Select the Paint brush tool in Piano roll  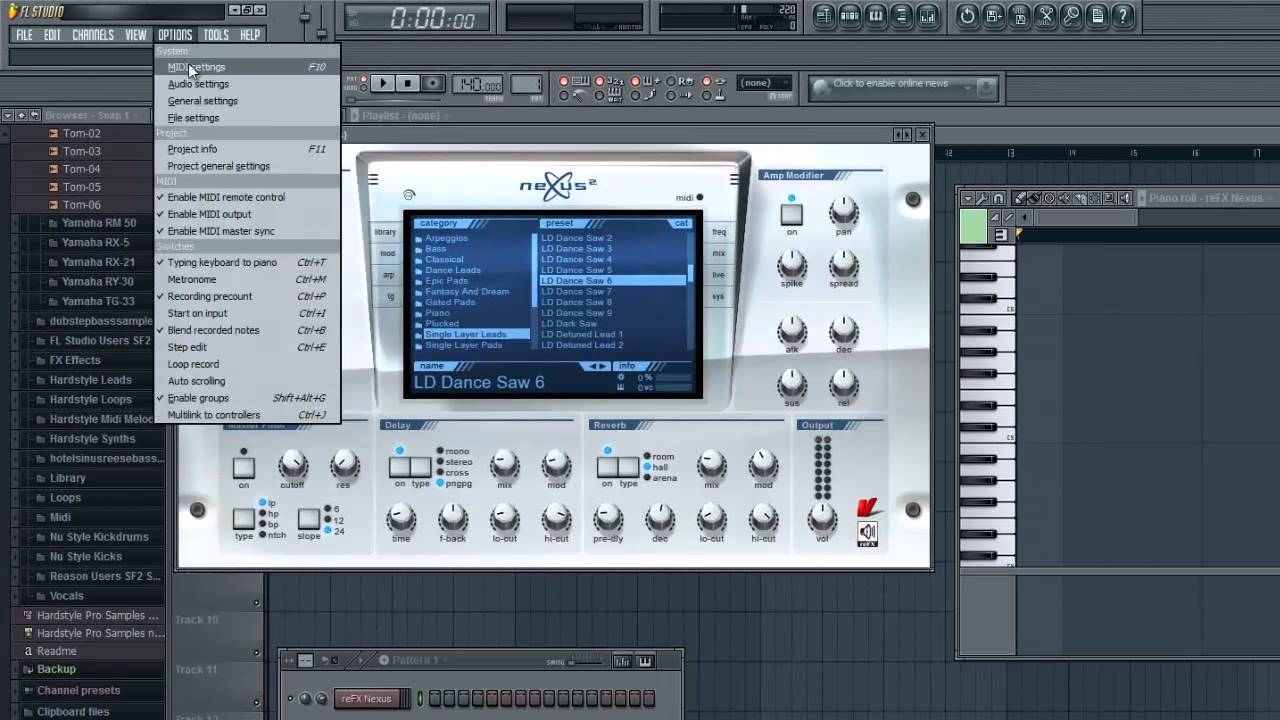click(1034, 198)
